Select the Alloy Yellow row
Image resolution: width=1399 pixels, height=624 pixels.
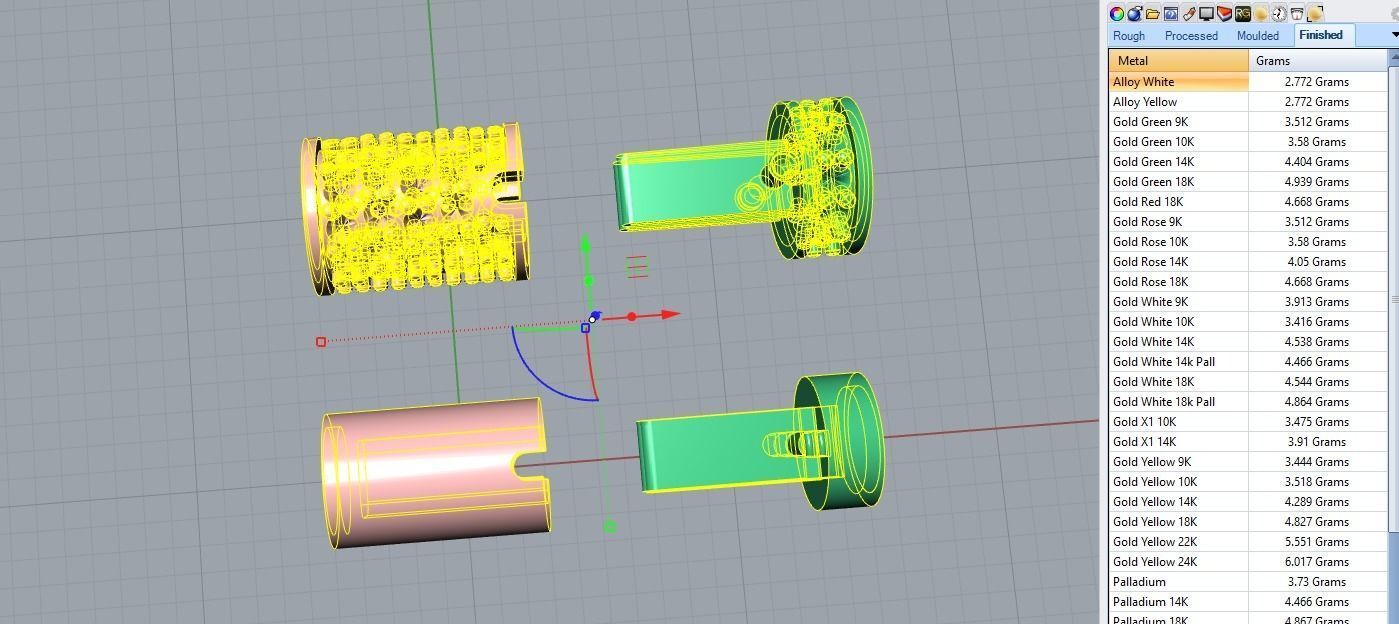pos(1248,102)
